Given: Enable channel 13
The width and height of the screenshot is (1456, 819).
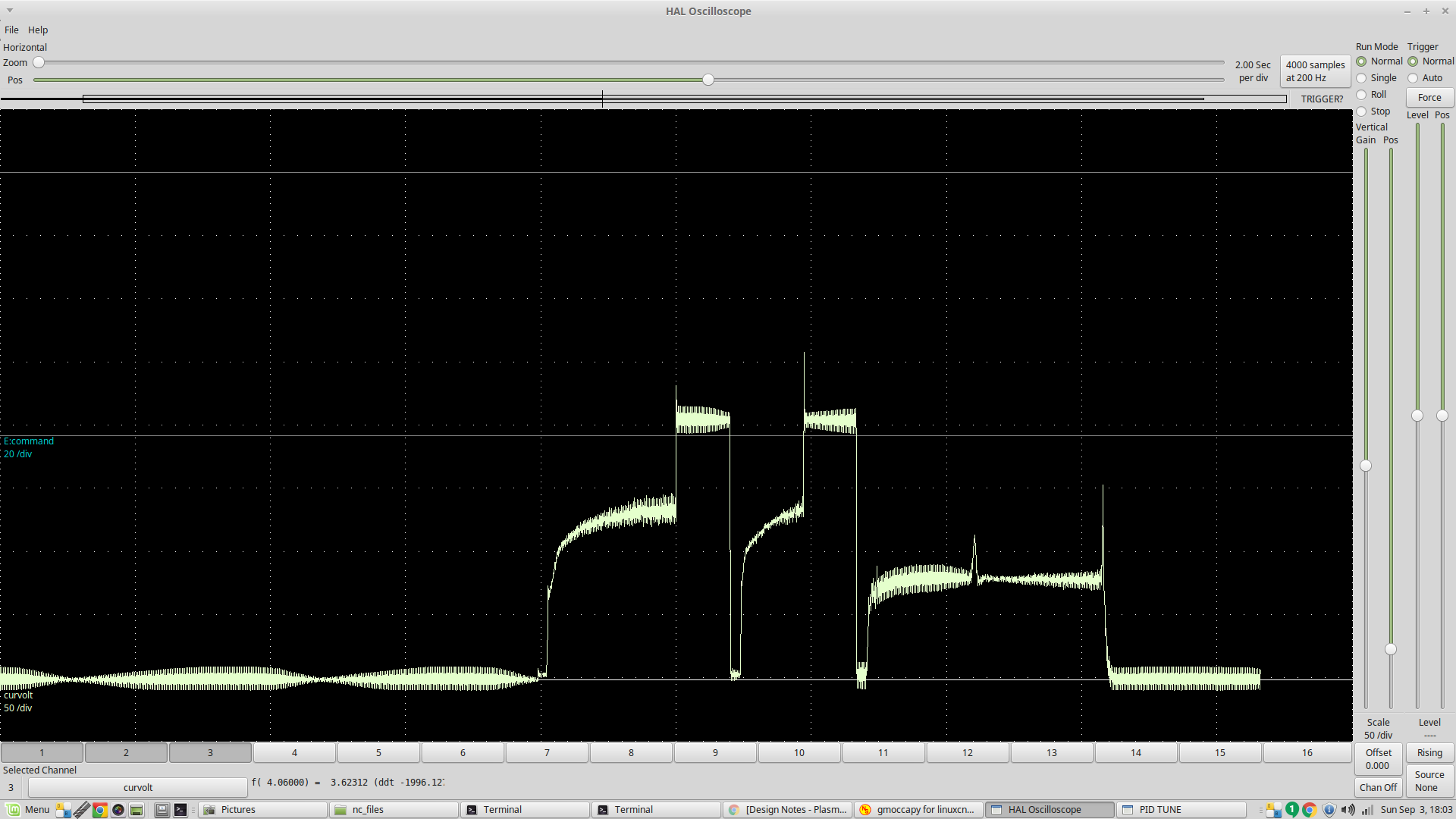Looking at the screenshot, I should [1052, 752].
